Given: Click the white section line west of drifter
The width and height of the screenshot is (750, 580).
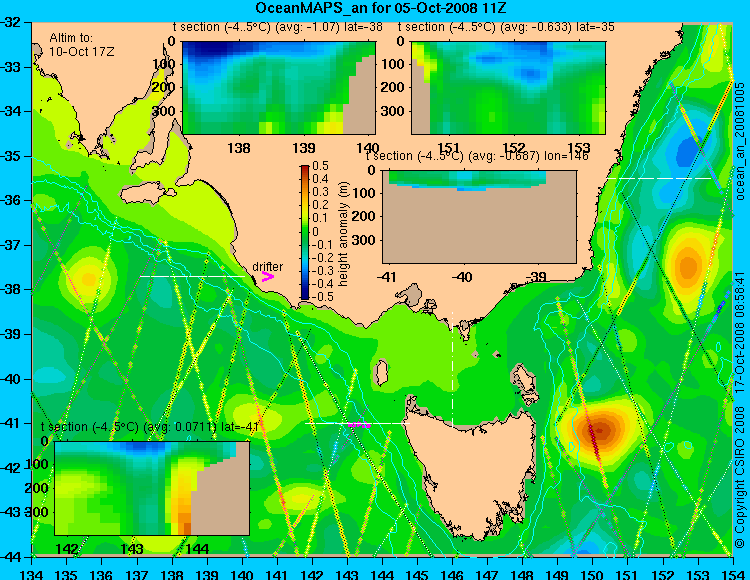Looking at the screenshot, I should tap(192, 276).
